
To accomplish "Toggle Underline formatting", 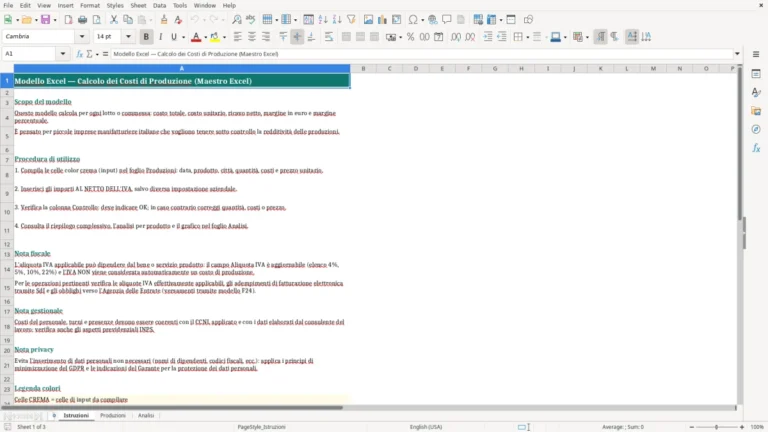I will (x=173, y=37).
